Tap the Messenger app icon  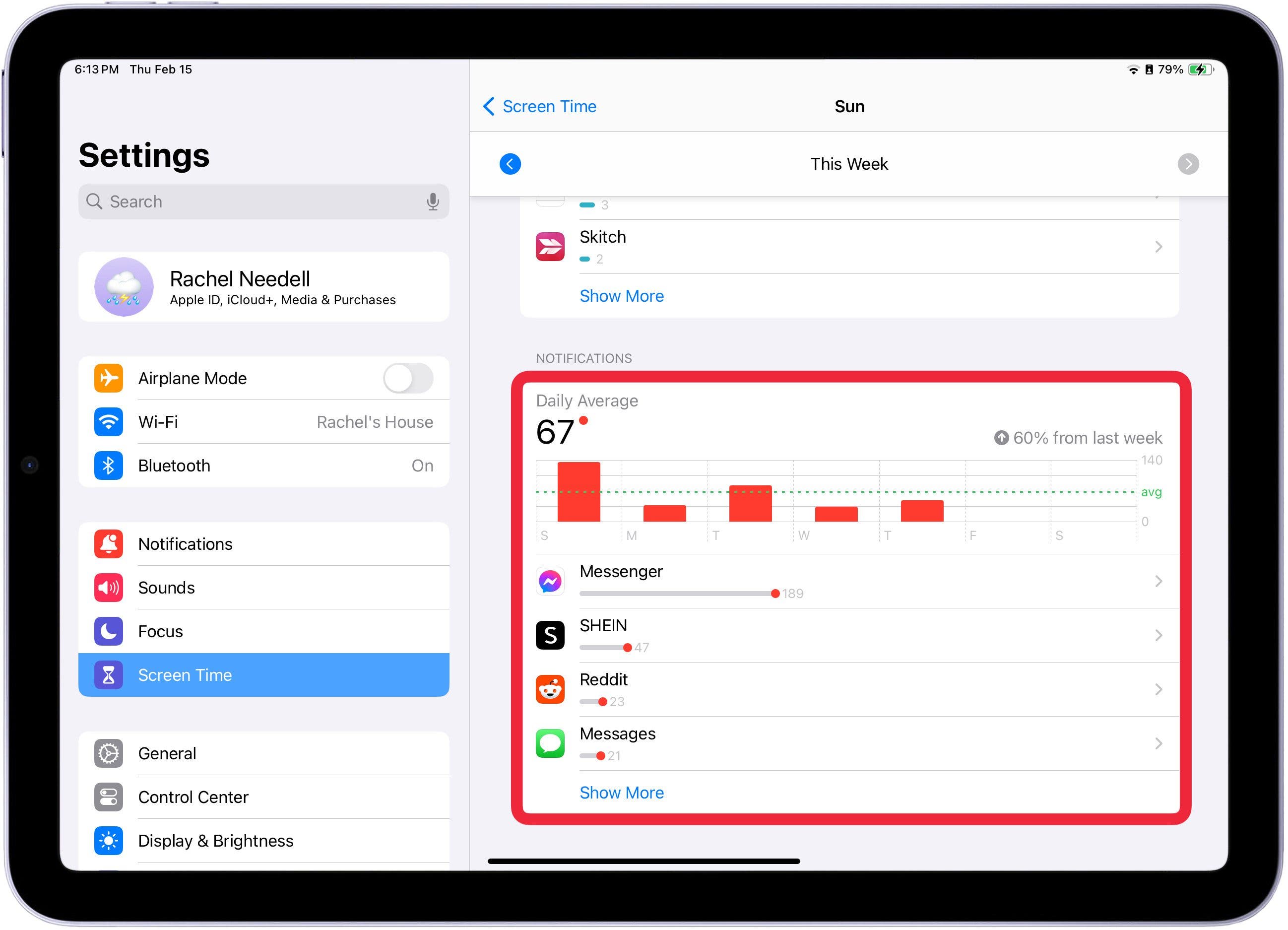coord(550,581)
